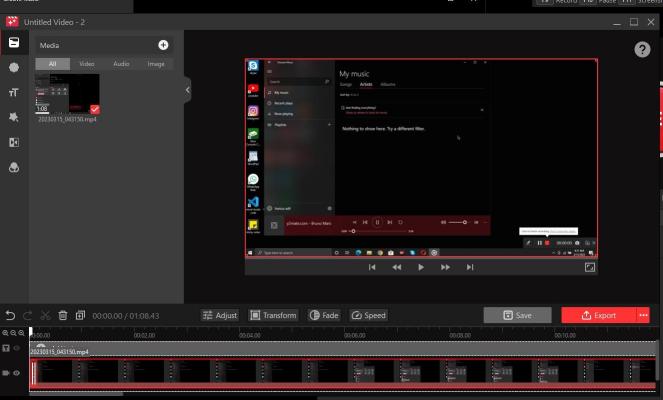The image size is (663, 400).
Task: Open the star-shaped effects icon in sidebar
Action: point(14,117)
